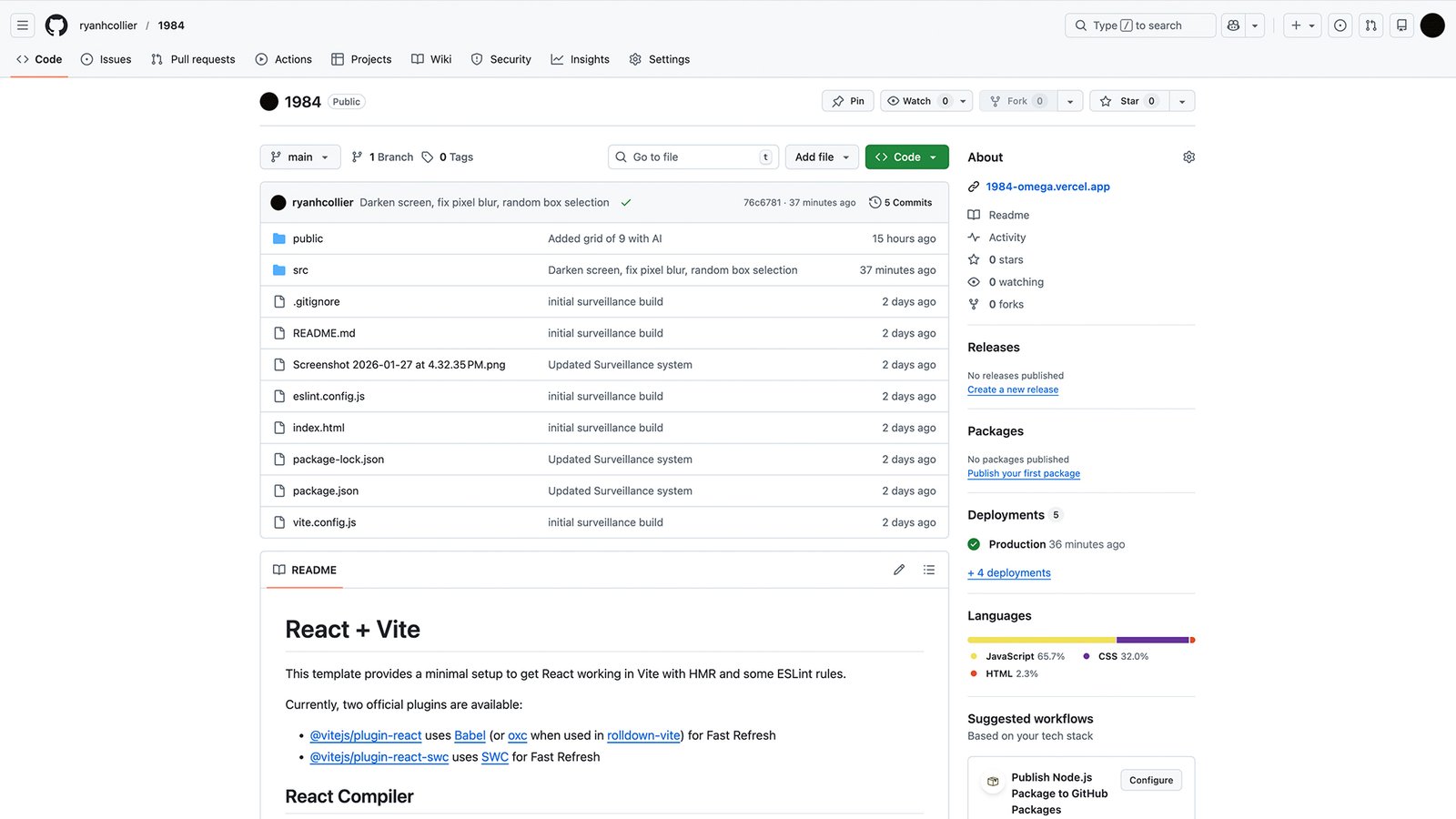
Task: Click the GitHub logo icon
Action: [56, 25]
